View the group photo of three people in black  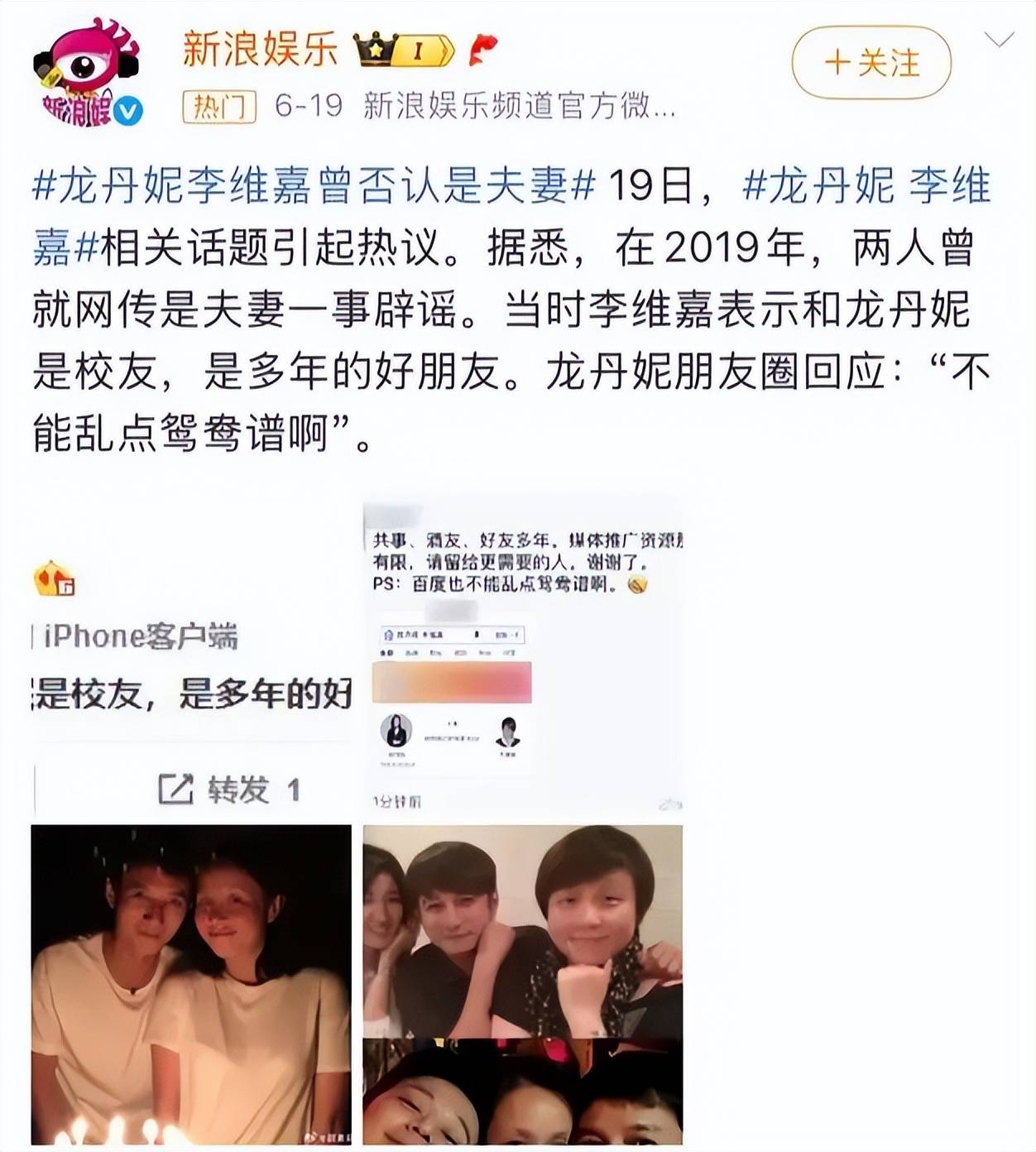[523, 931]
